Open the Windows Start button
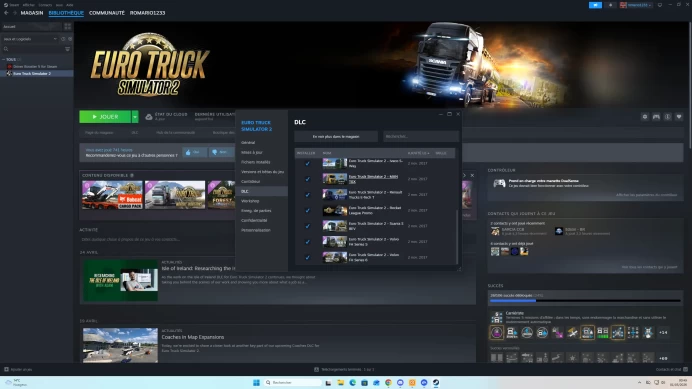The height and width of the screenshot is (389, 692). (x=256, y=382)
